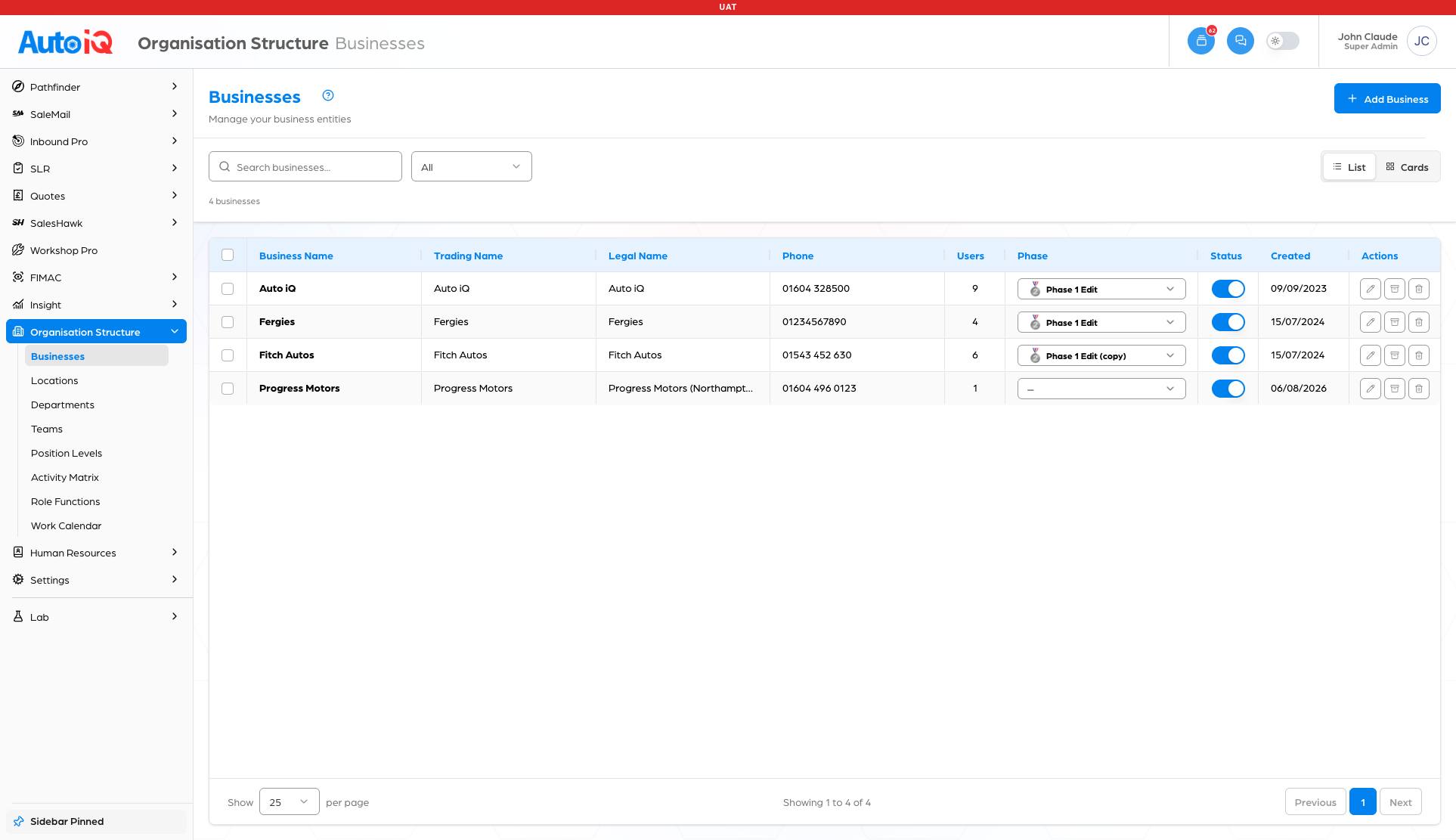The height and width of the screenshot is (840, 1456).
Task: Click the Workshop Pro sidebar icon
Action: pos(18,250)
